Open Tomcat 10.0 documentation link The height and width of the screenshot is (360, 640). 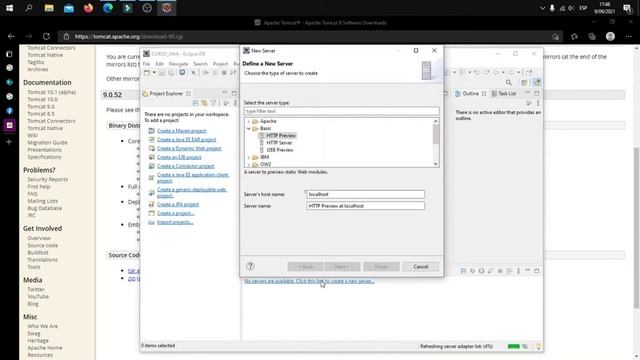pos(42,99)
